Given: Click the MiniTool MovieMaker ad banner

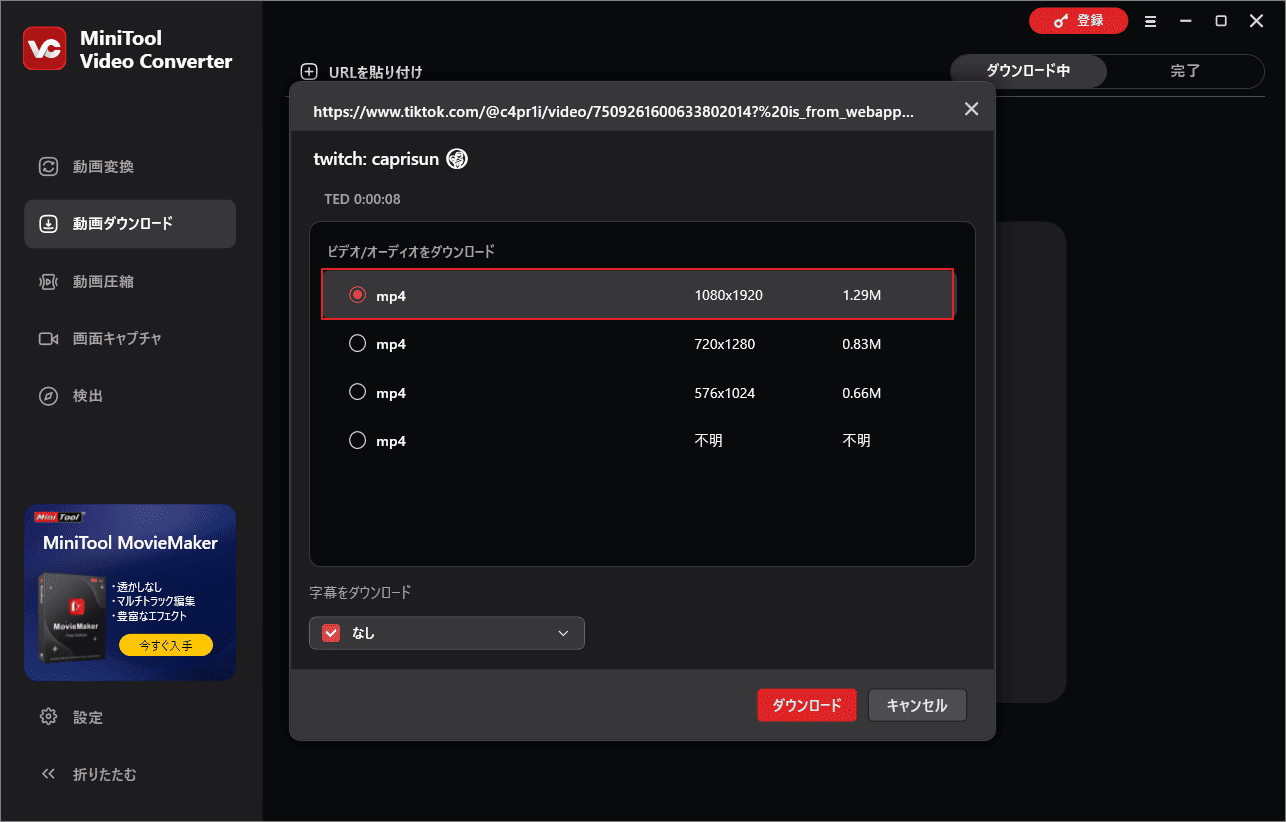Looking at the screenshot, I should point(130,593).
